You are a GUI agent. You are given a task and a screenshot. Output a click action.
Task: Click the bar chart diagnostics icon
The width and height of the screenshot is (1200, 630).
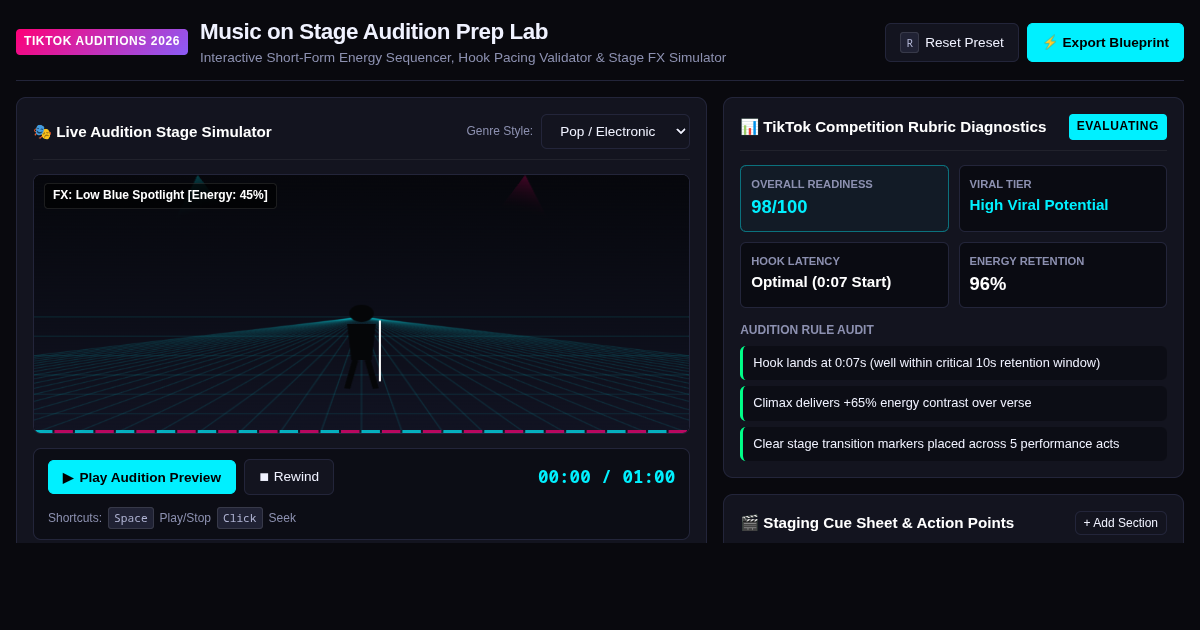[749, 127]
